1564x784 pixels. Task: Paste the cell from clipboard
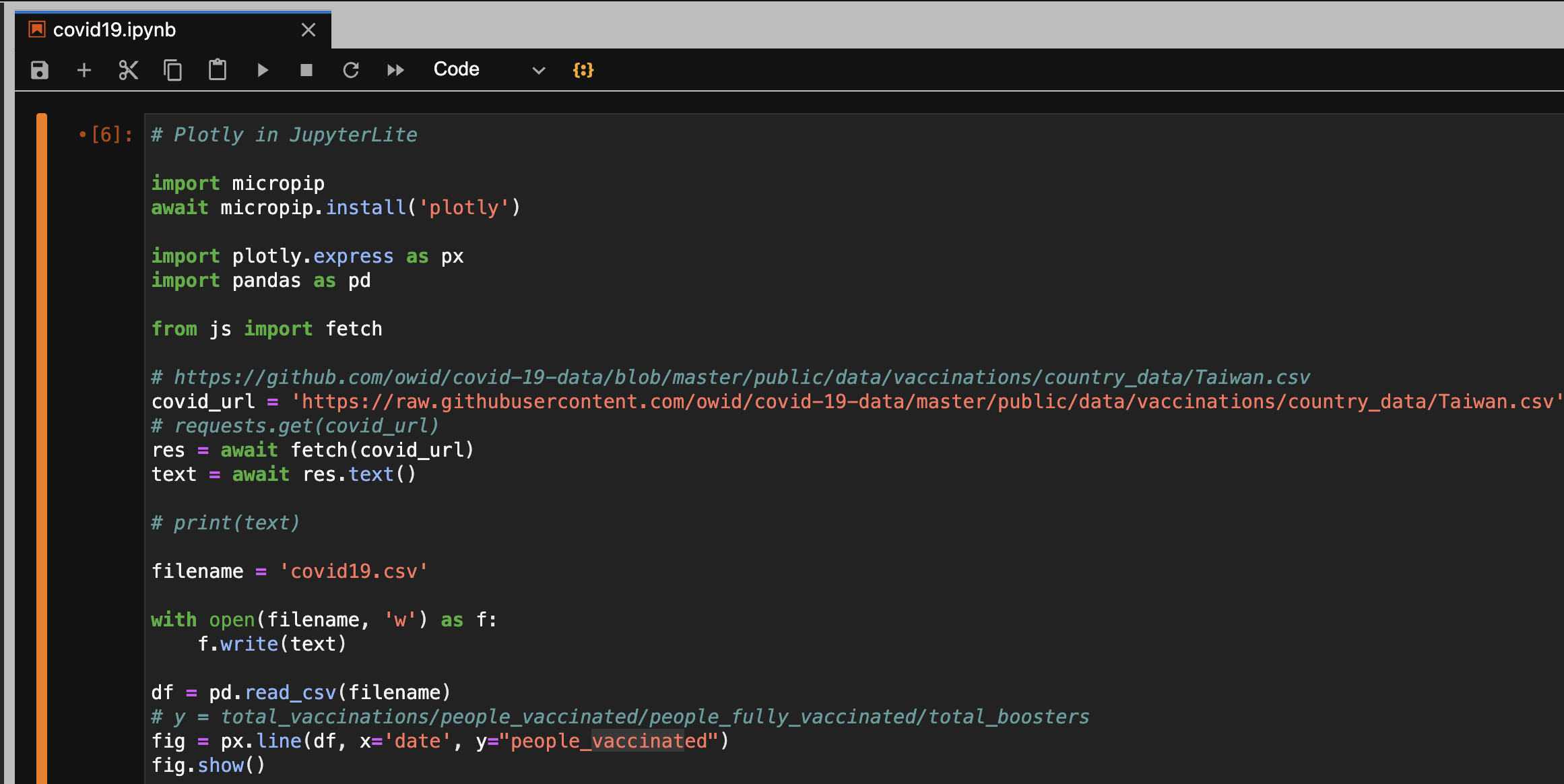pyautogui.click(x=218, y=69)
